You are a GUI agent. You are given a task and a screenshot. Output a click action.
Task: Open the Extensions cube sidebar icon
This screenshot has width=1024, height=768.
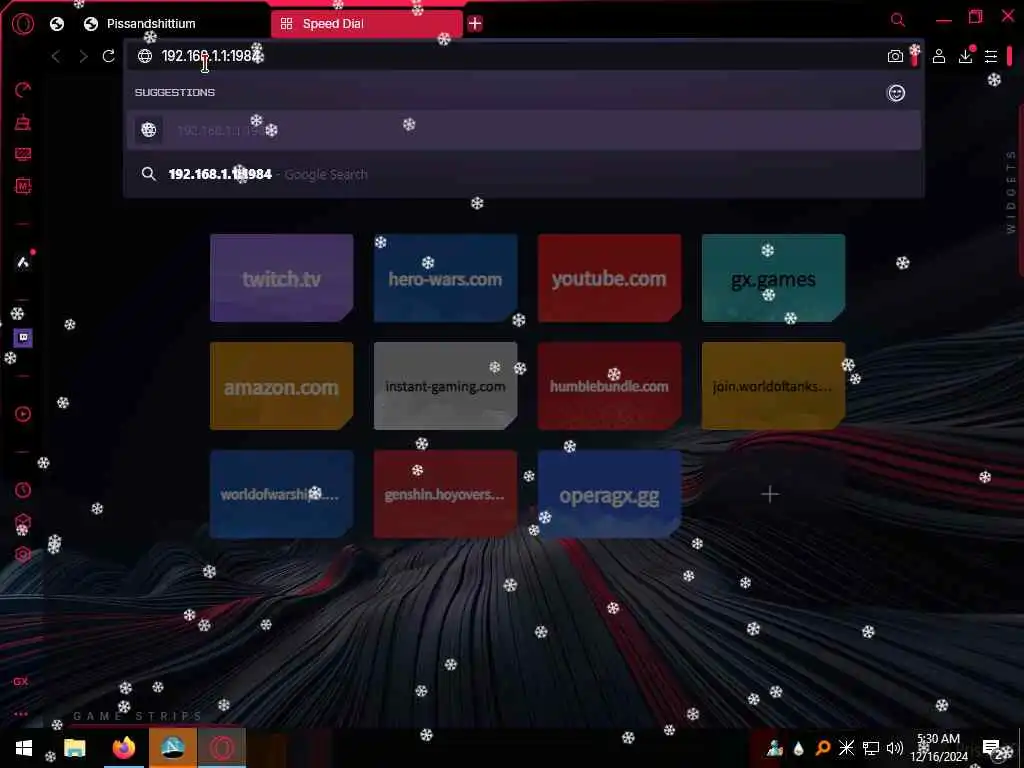tap(23, 522)
